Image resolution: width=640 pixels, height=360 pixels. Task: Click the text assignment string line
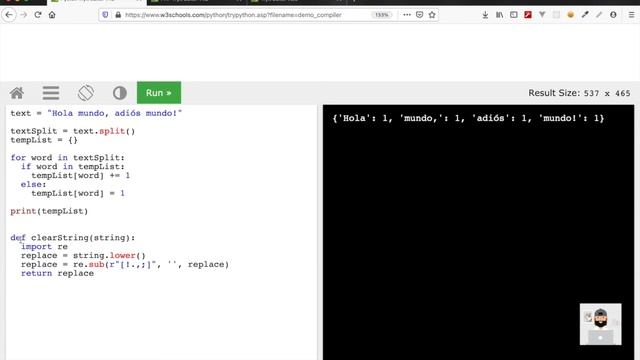click(96, 113)
